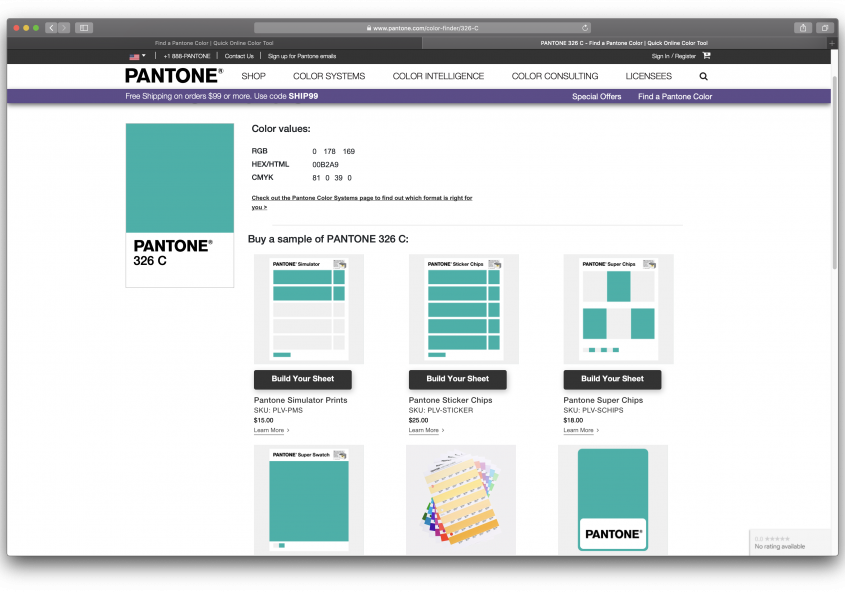
Task: Click Learn More under Sticker Chips
Action: [426, 430]
